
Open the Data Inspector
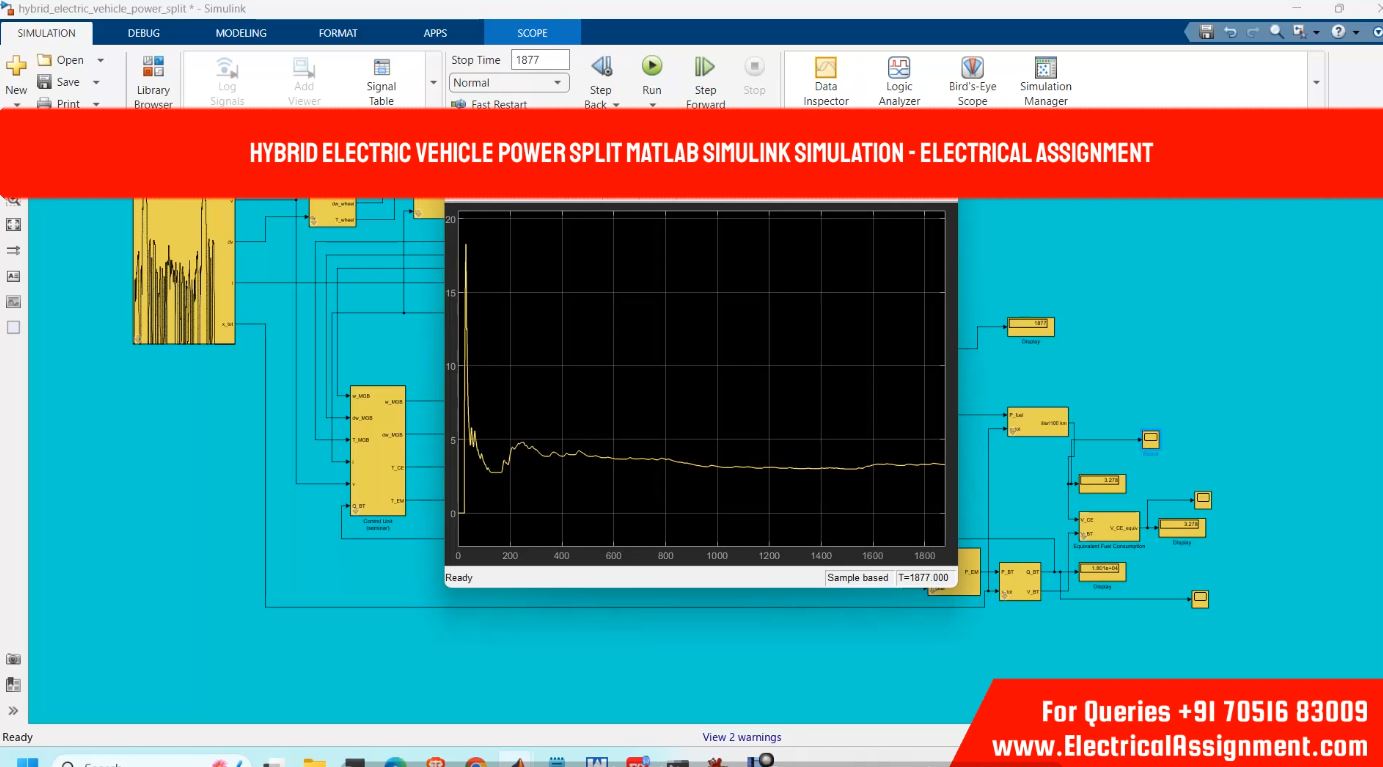[826, 78]
